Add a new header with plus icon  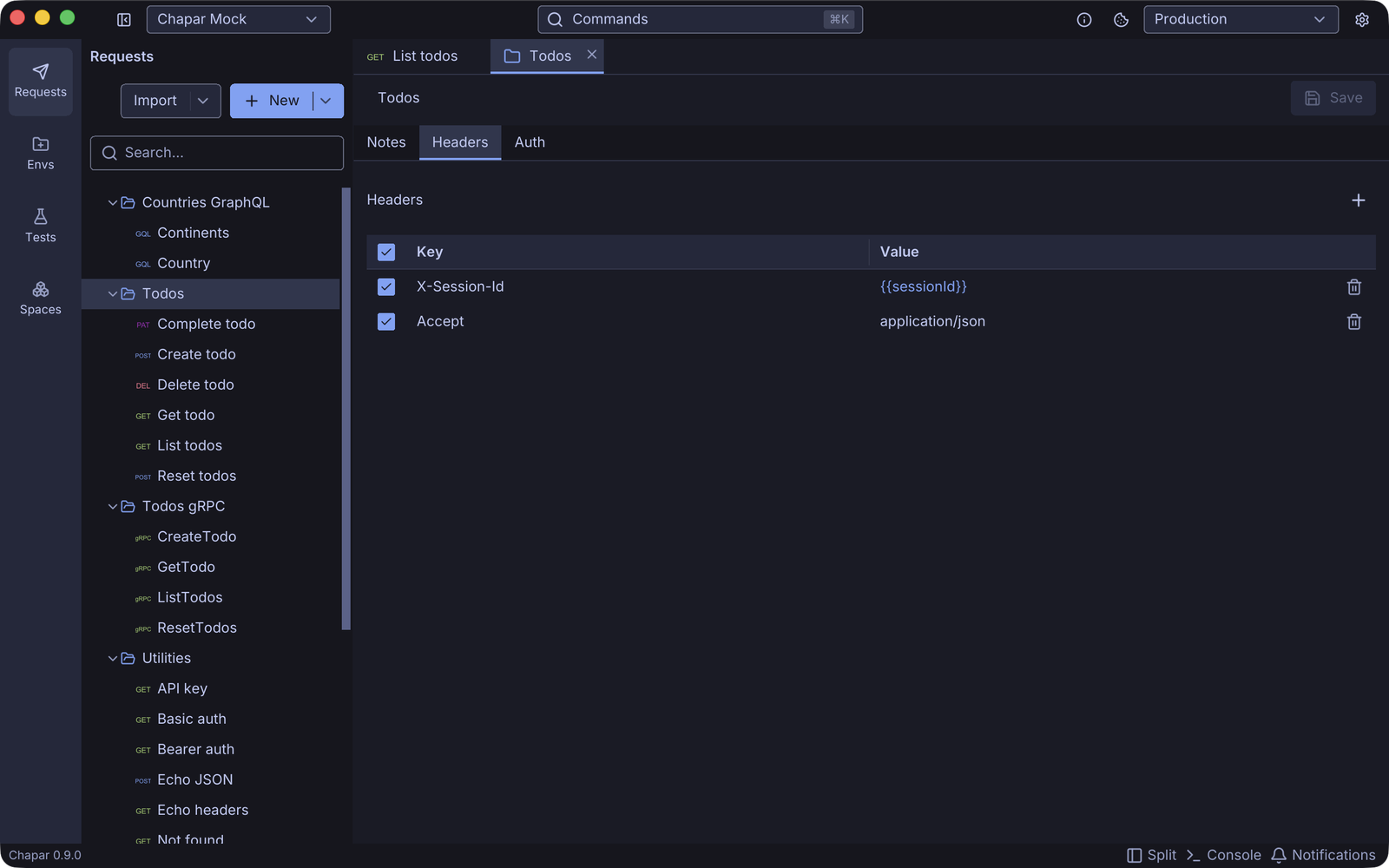1359,201
